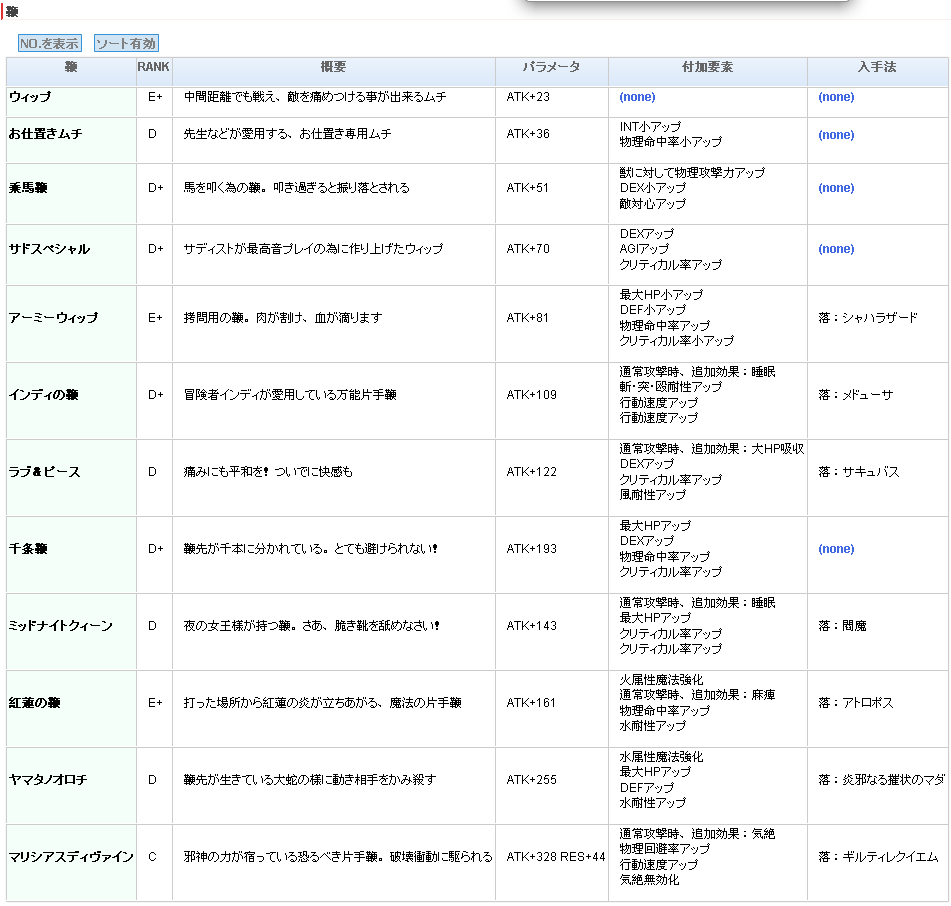Open the 入手法 (none) link in ウィップ row
Viewport: 951px width, 906px height.
[836, 97]
